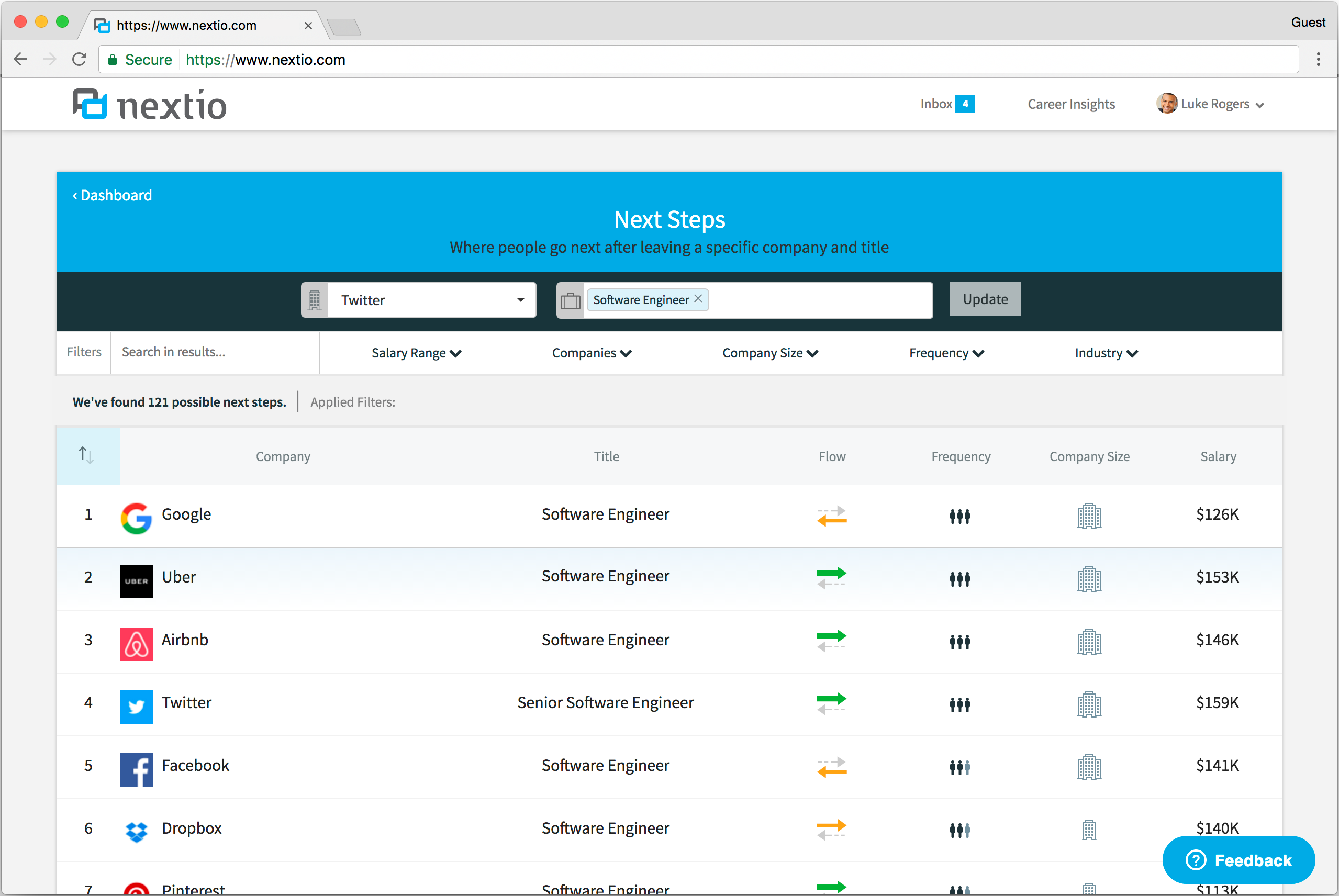Expand the Salary Range filter
Image resolution: width=1339 pixels, height=896 pixels.
[x=416, y=353]
